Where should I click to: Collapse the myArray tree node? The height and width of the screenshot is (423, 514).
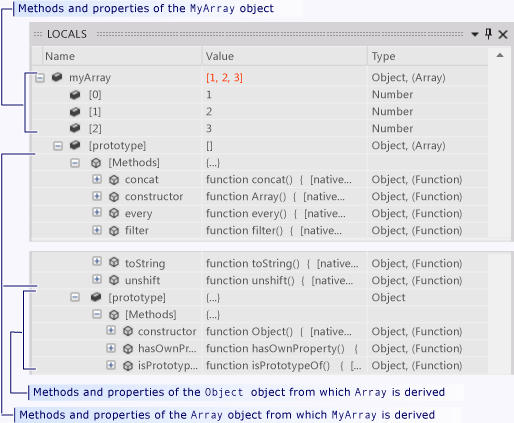click(x=40, y=78)
